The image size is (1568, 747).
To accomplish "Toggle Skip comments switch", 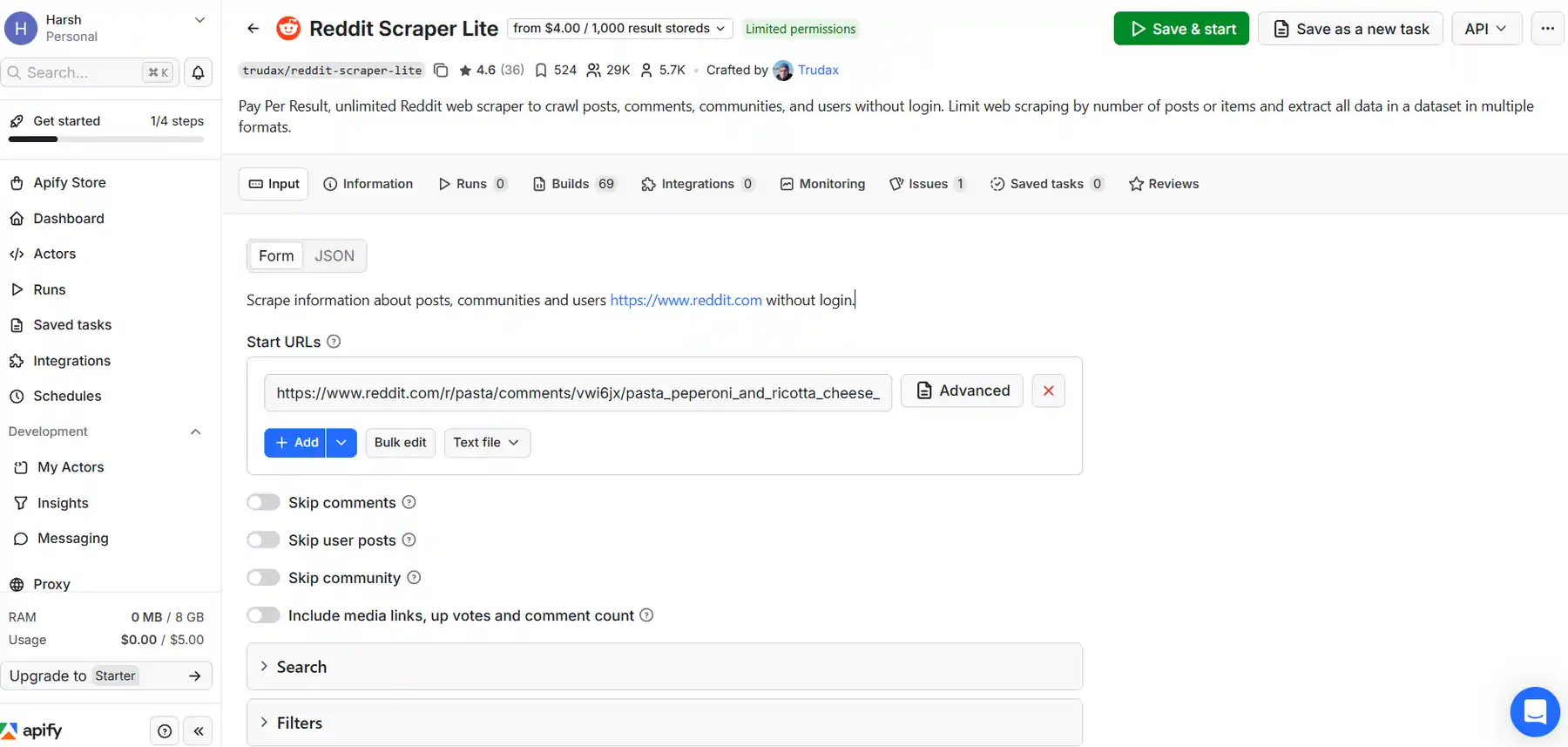I will tap(263, 502).
